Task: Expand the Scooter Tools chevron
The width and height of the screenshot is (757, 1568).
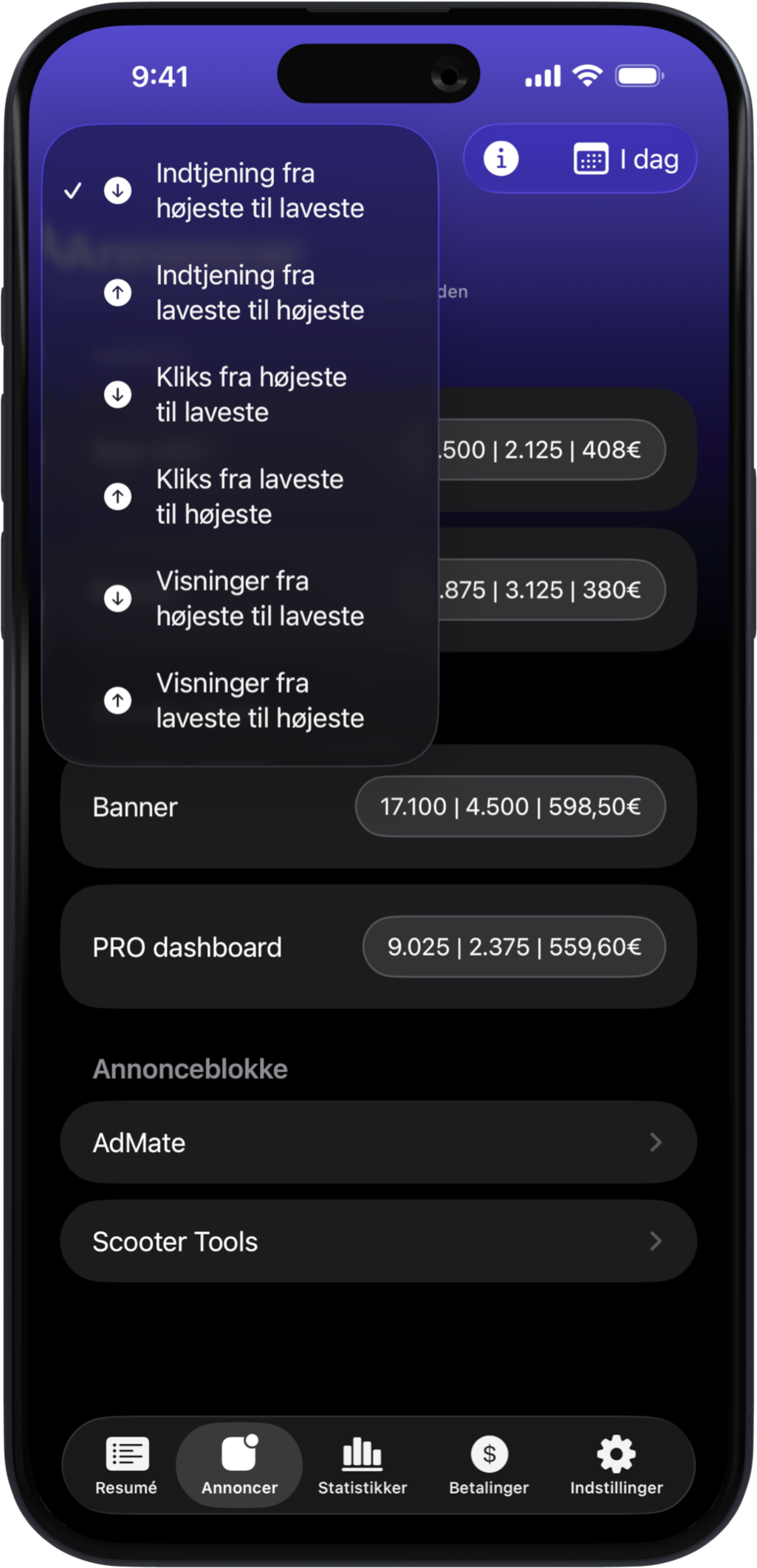Action: click(655, 1241)
